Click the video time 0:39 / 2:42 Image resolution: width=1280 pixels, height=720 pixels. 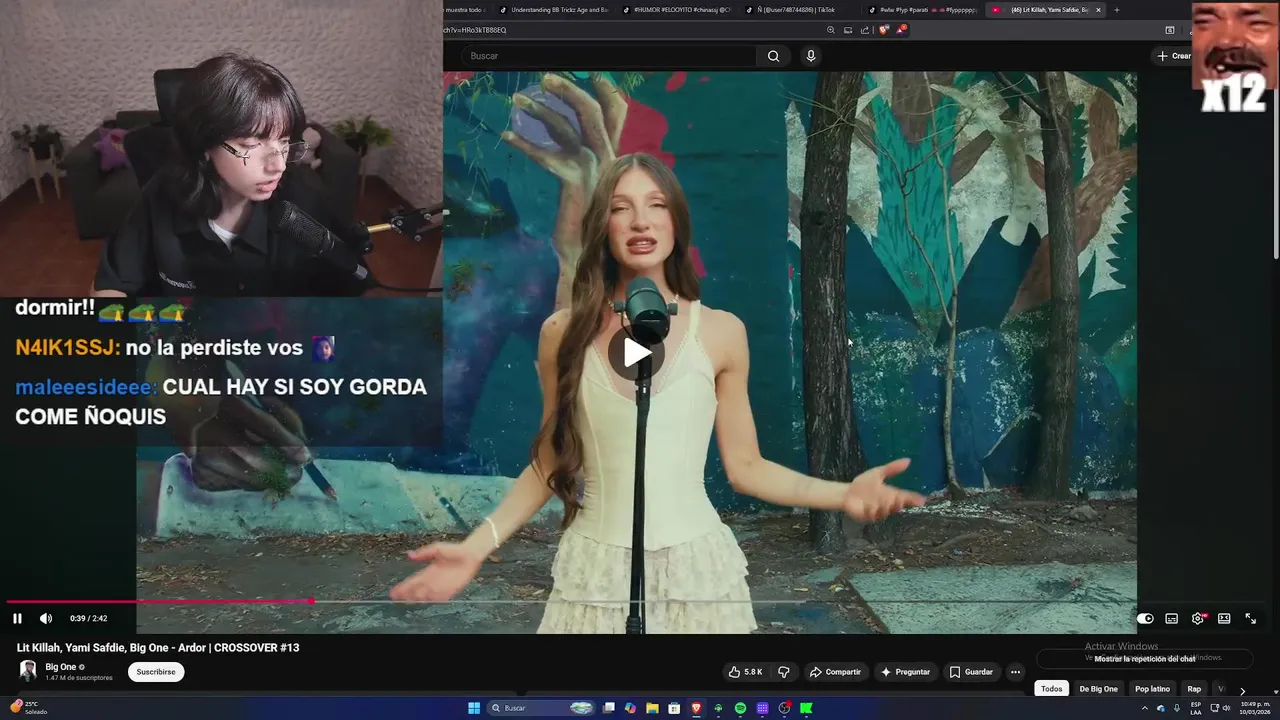pyautogui.click(x=88, y=618)
